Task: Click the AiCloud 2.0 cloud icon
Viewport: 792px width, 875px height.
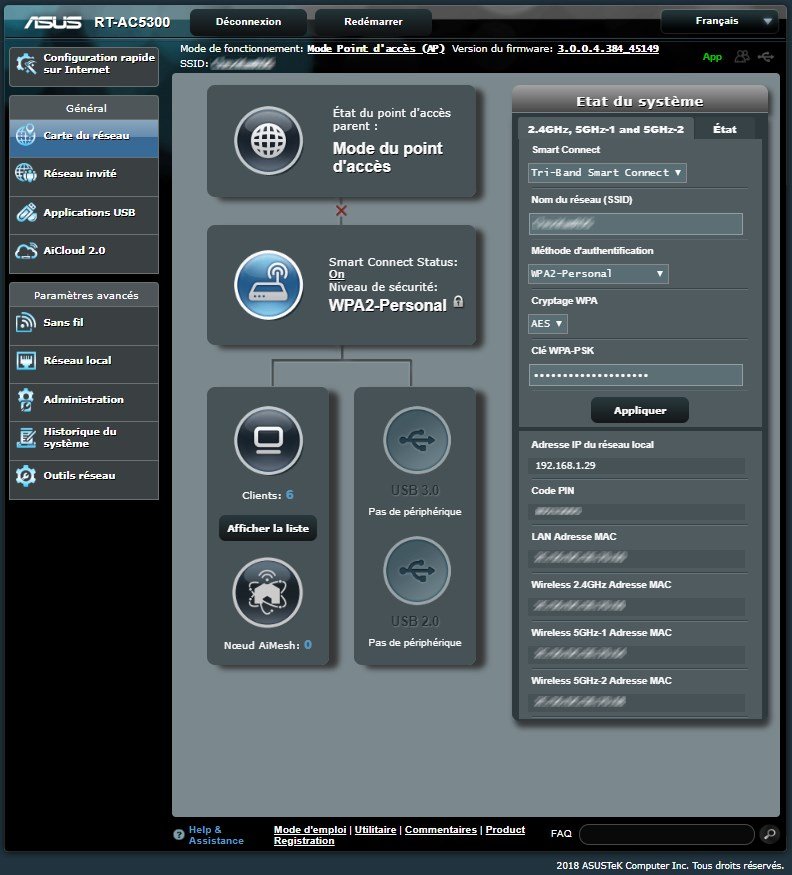Action: tap(26, 251)
